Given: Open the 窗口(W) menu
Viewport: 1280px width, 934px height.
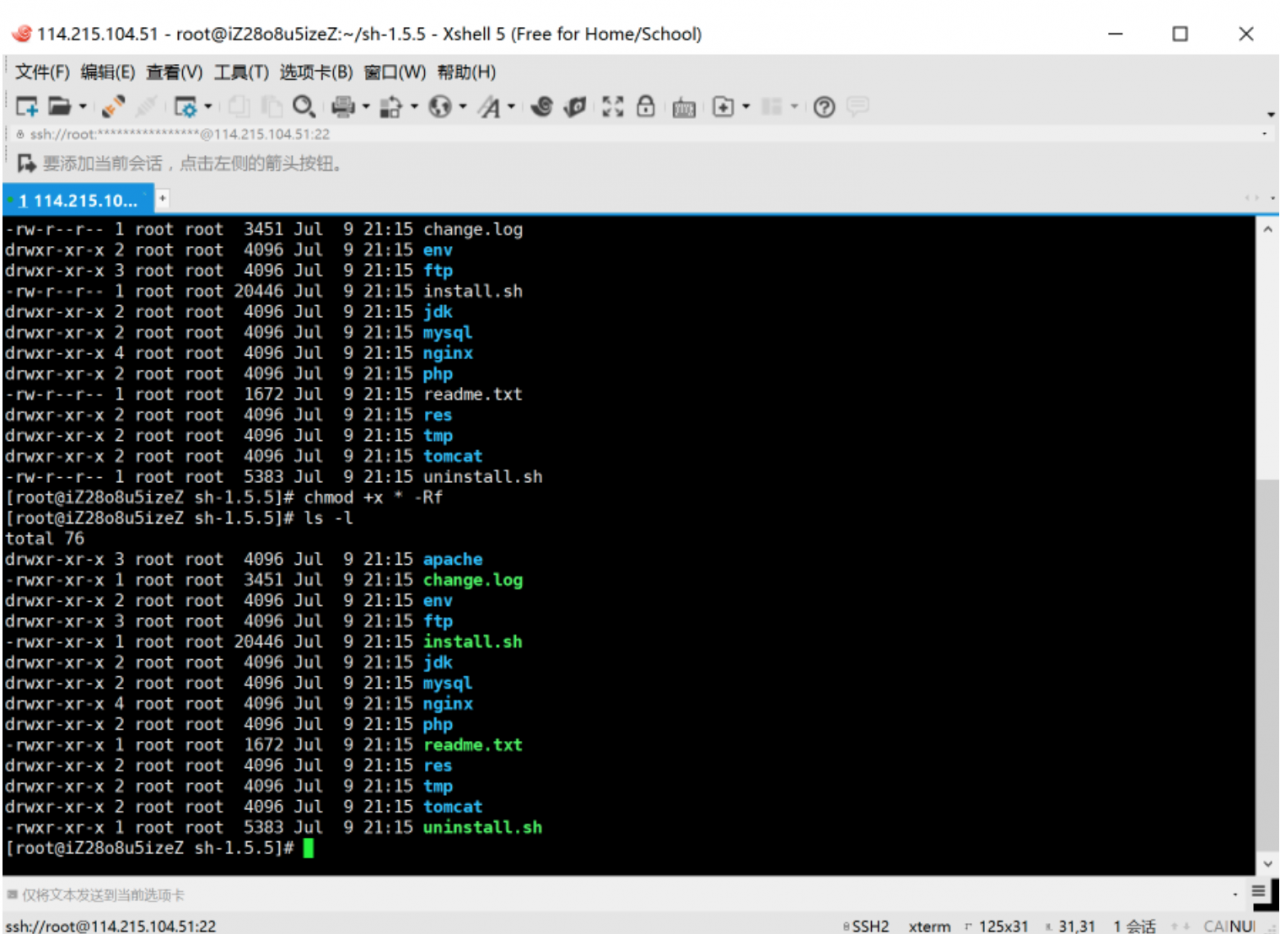Looking at the screenshot, I should point(395,72).
